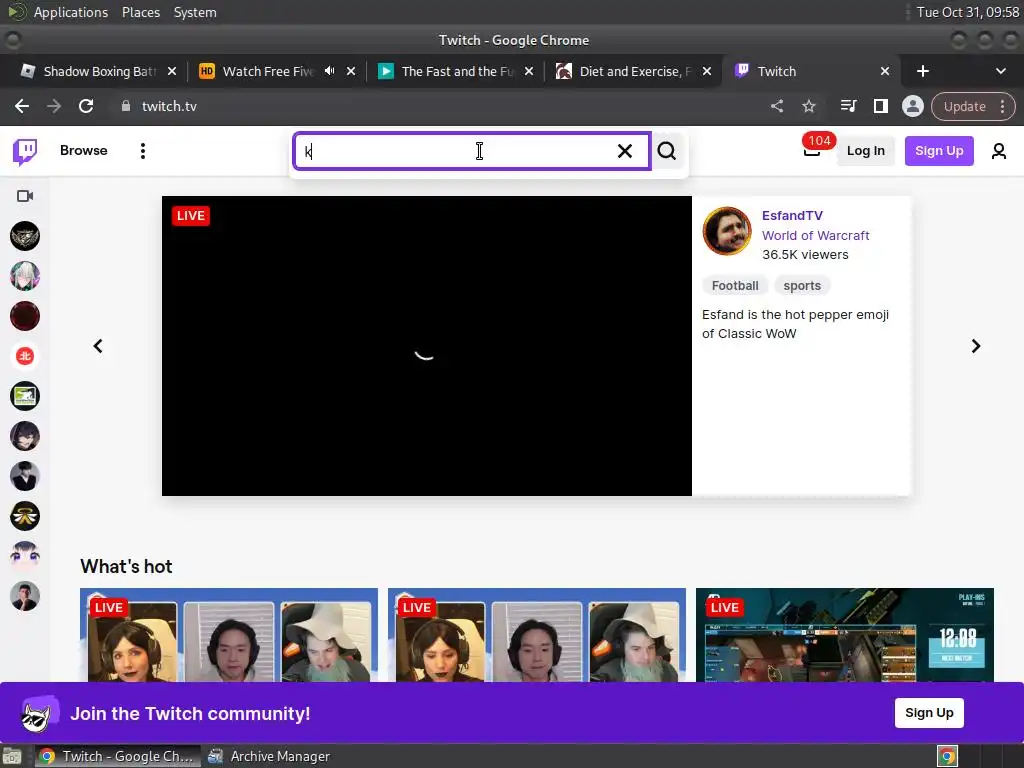Open the second What's hot live thumbnail
The width and height of the screenshot is (1024, 768).
[537, 635]
